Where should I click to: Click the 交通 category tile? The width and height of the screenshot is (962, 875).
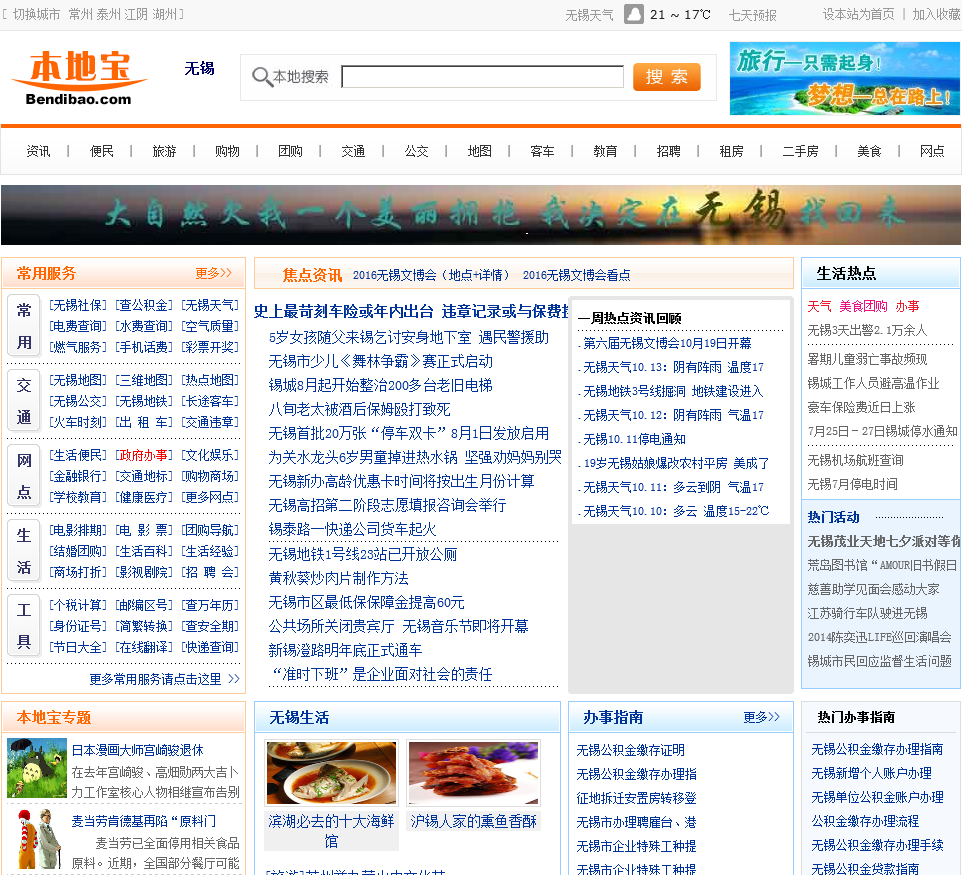click(x=24, y=401)
